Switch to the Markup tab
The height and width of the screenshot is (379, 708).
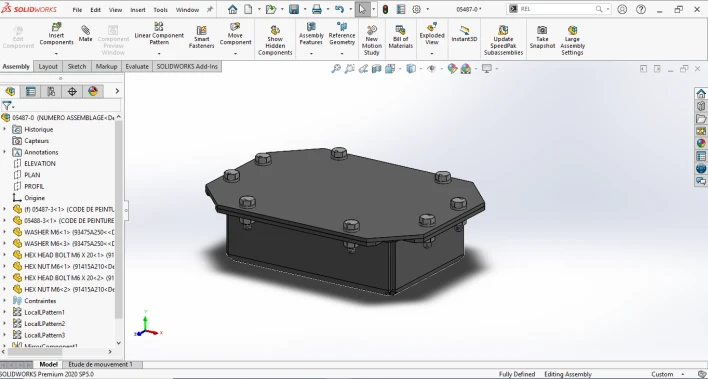coord(107,66)
